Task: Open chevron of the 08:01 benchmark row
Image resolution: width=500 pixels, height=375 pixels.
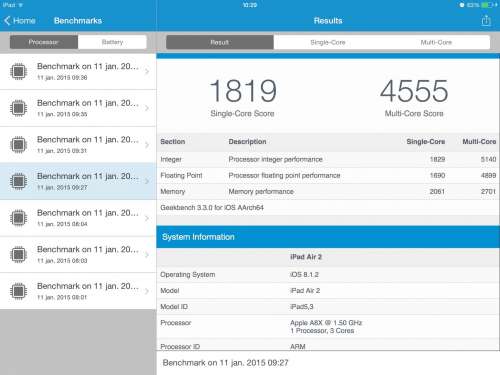Action: point(147,291)
